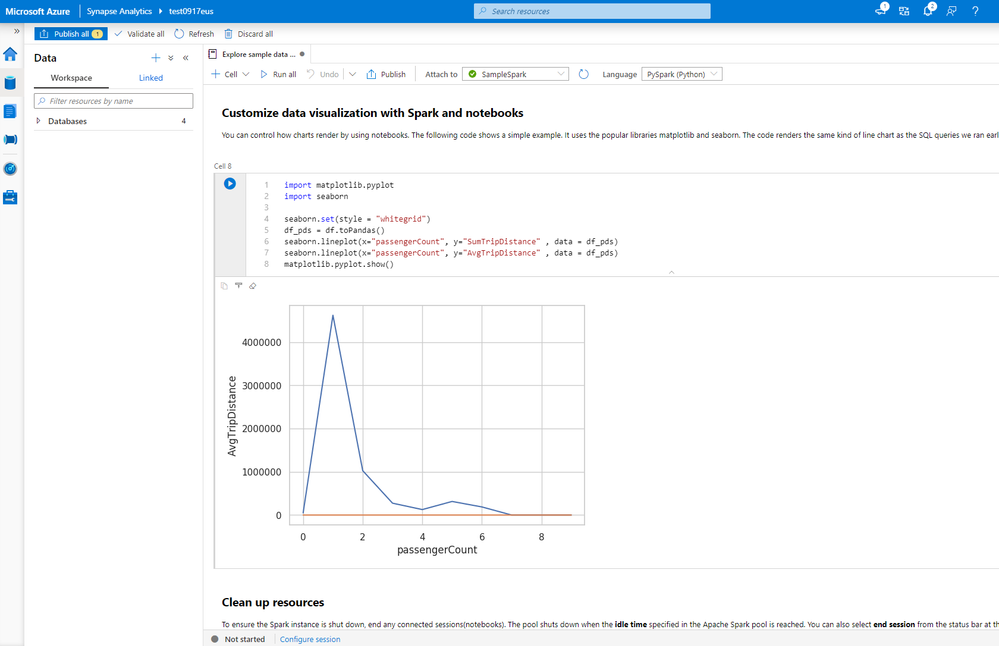Screen dimensions: 999x646
Task: Click Publish in notebook toolbar
Action: (x=386, y=75)
